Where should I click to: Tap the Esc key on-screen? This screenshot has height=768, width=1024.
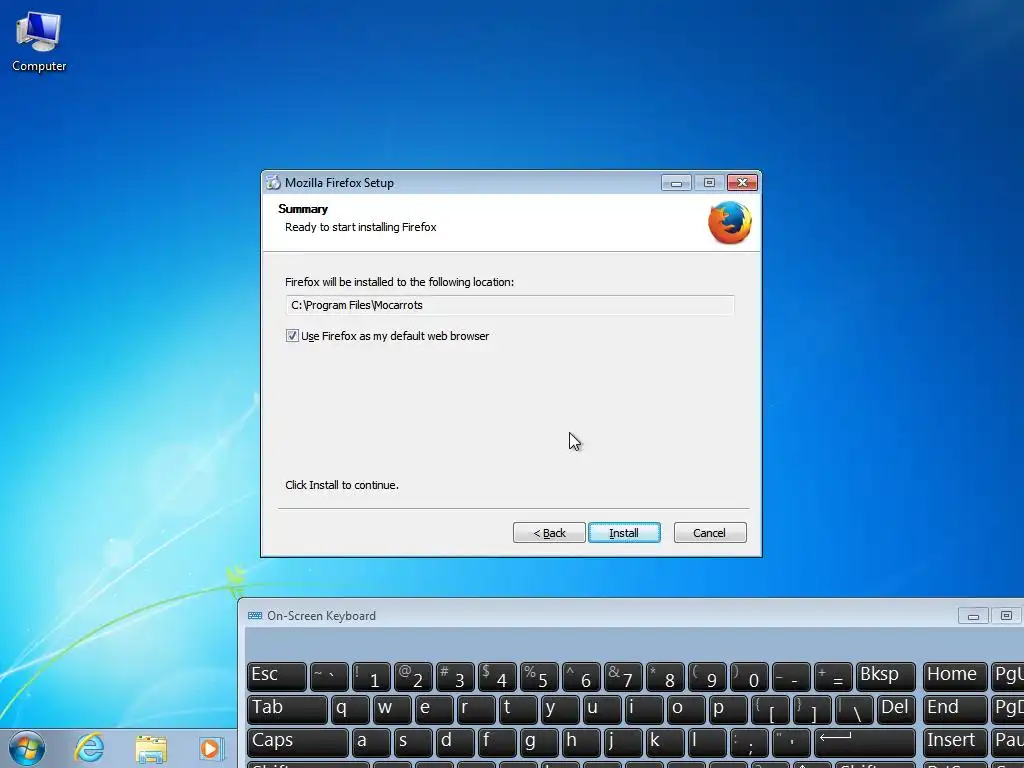276,677
